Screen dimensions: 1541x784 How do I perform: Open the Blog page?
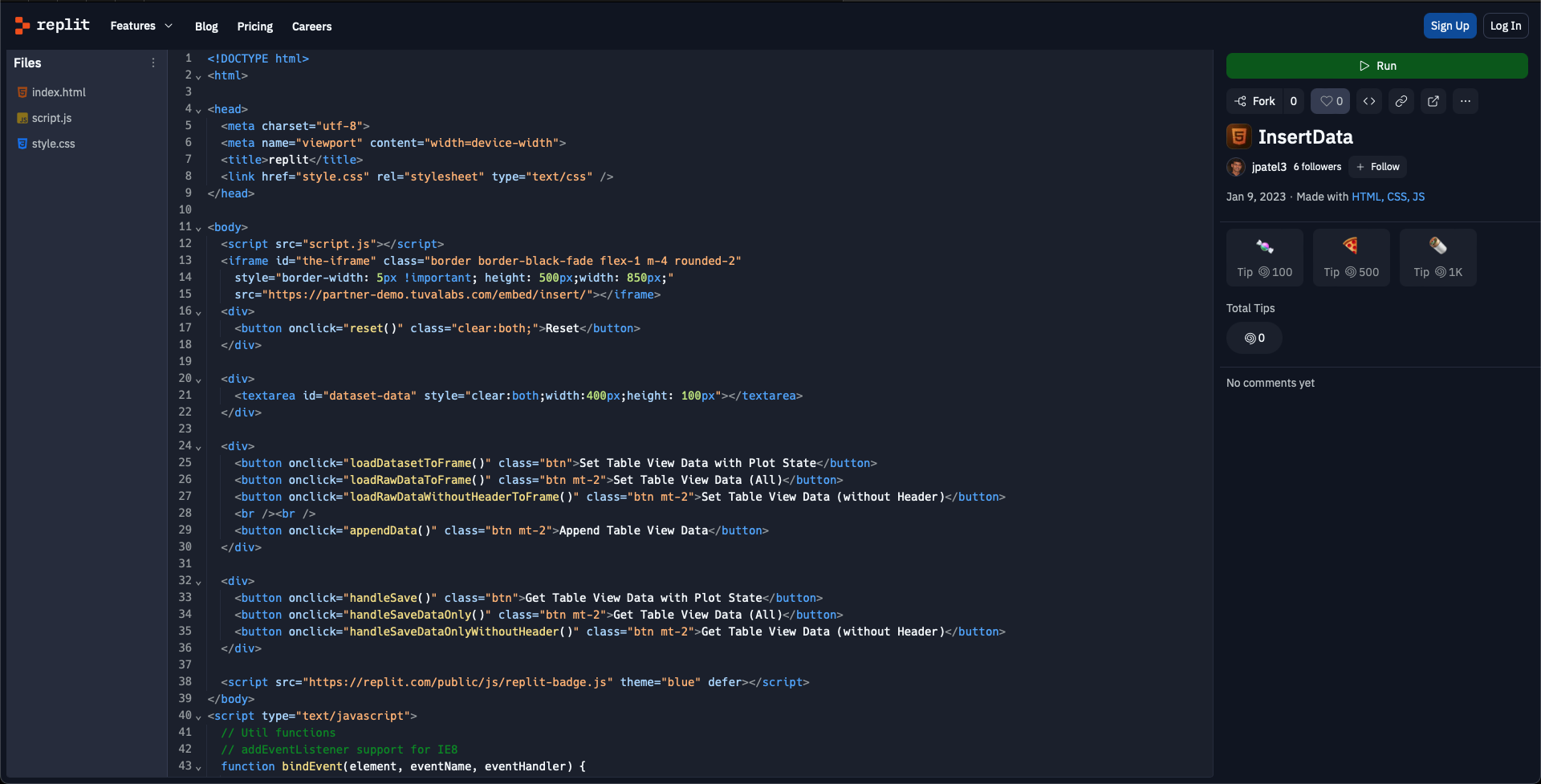pyautogui.click(x=206, y=26)
